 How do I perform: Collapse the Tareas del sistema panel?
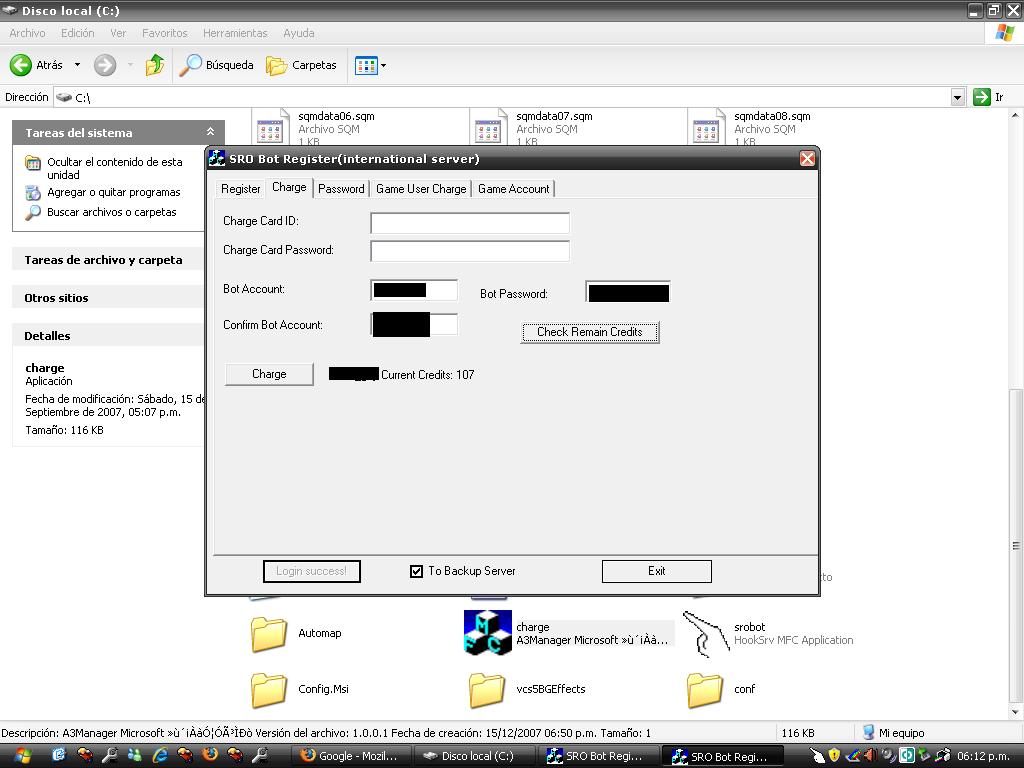[210, 132]
